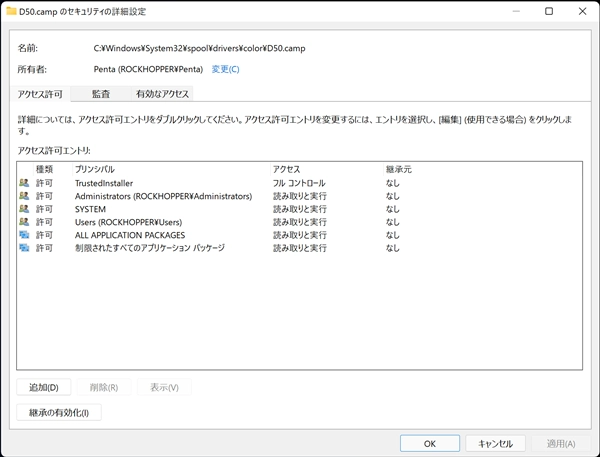
Task: Select the Users (ROCKHOPPER¥Users) entry
Action: [299, 222]
